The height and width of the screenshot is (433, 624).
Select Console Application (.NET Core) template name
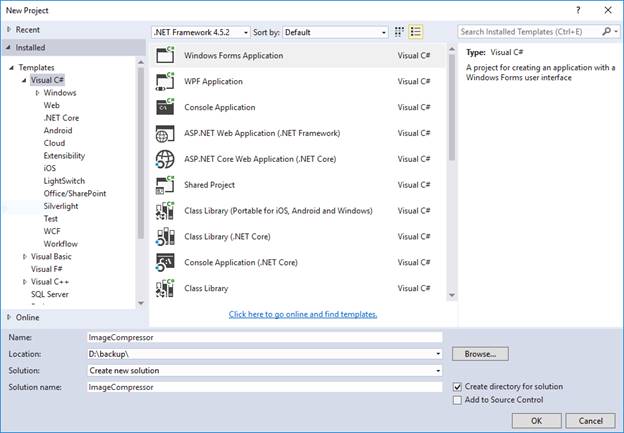pyautogui.click(x=241, y=263)
